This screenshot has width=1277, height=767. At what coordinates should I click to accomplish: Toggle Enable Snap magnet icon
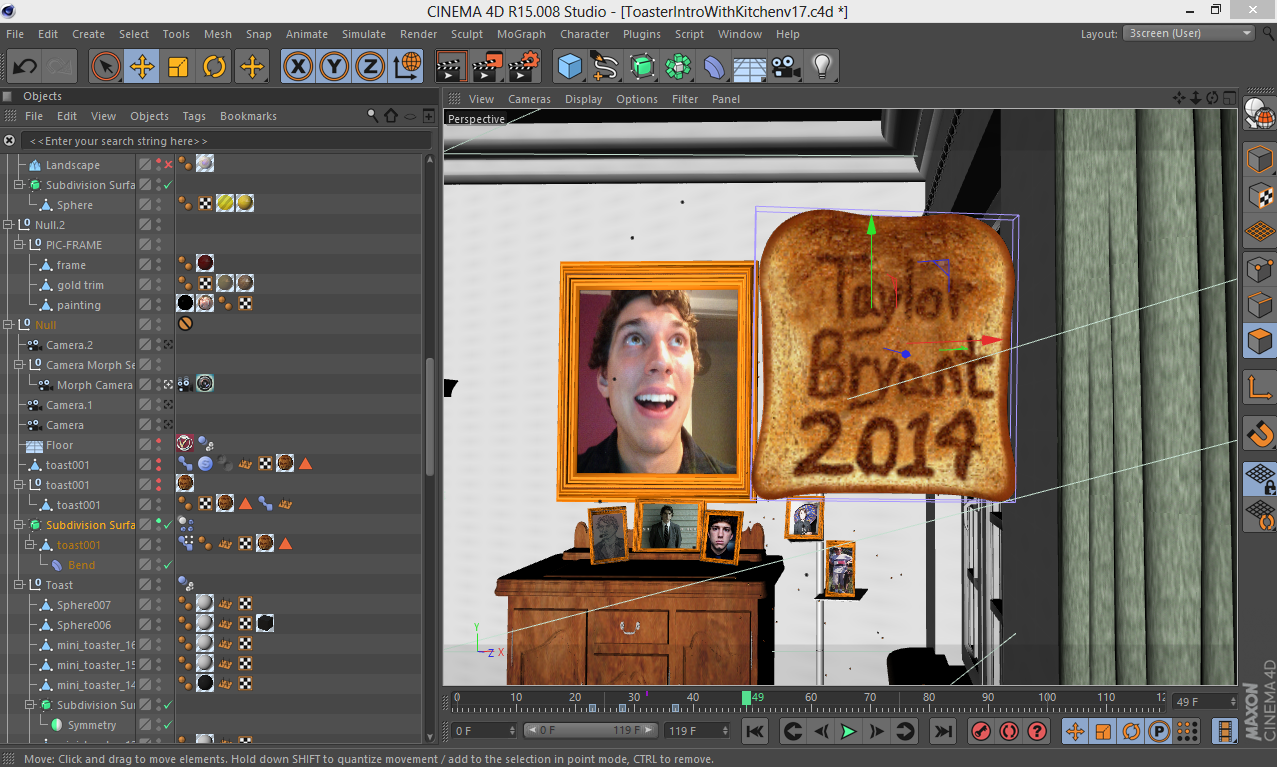pyautogui.click(x=1259, y=434)
